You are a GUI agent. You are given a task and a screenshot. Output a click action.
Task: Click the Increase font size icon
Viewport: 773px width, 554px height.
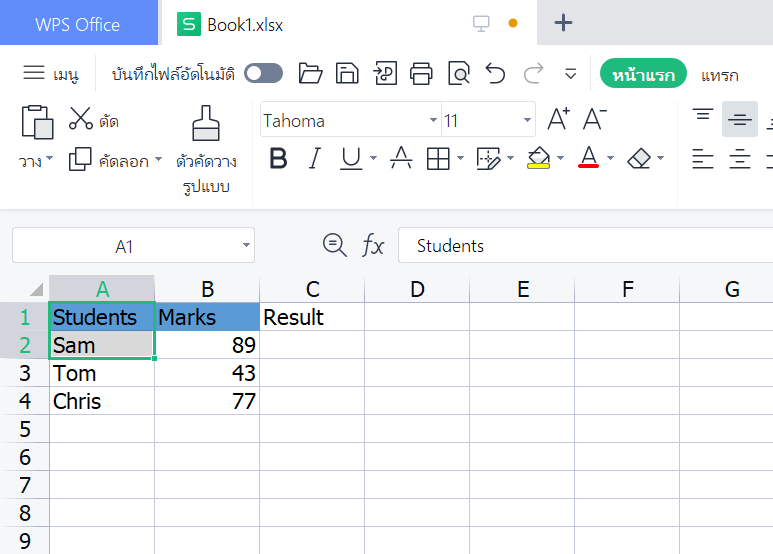[x=558, y=120]
